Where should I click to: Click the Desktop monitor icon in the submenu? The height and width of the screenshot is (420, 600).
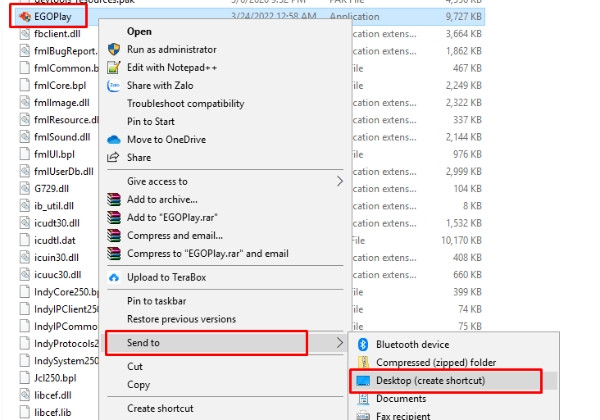[363, 381]
